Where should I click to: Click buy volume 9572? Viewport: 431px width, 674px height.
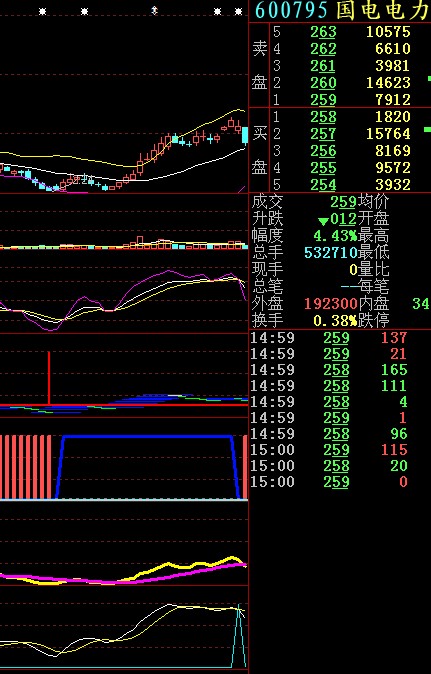click(393, 168)
